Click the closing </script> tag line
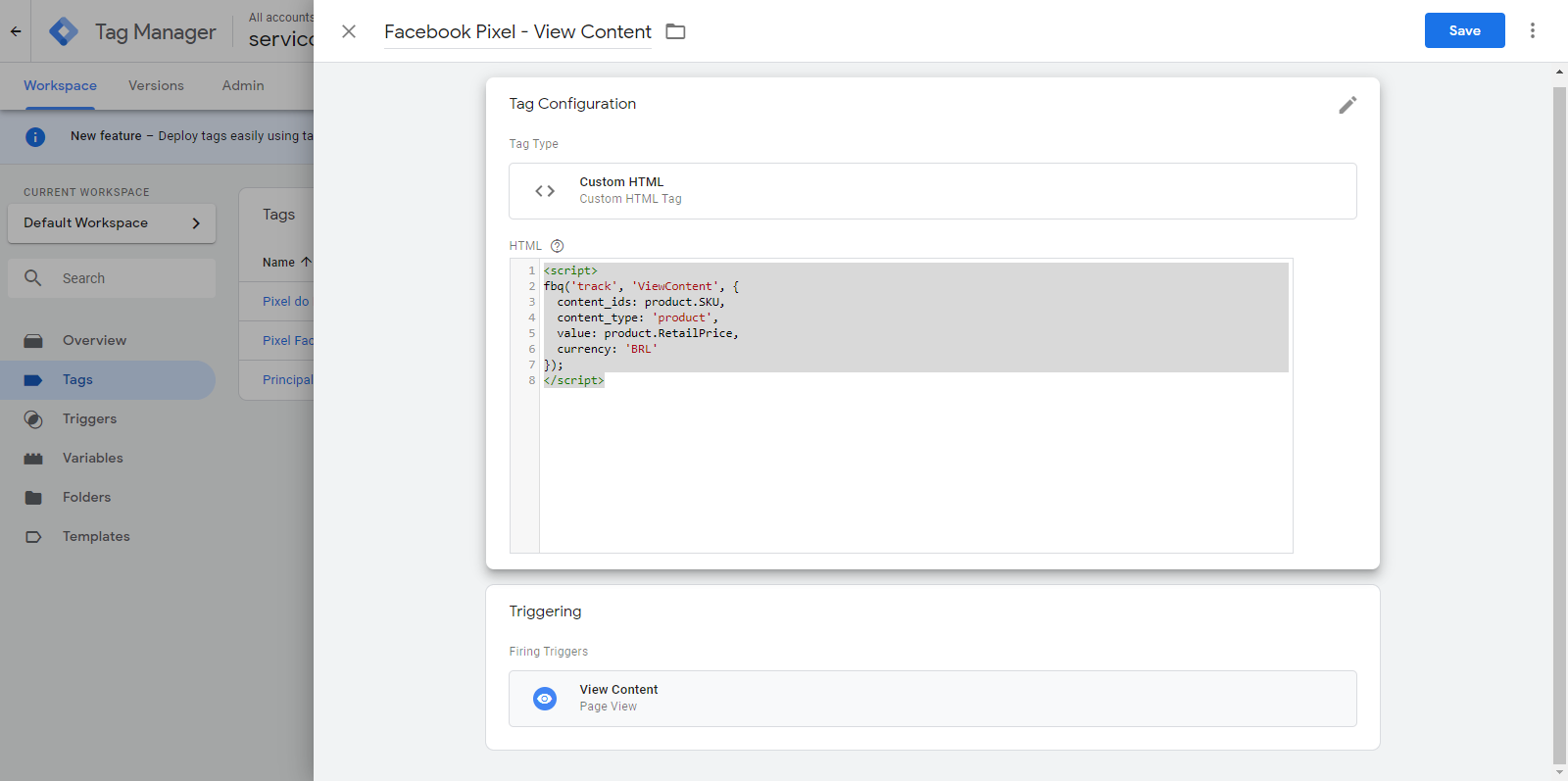 (574, 380)
